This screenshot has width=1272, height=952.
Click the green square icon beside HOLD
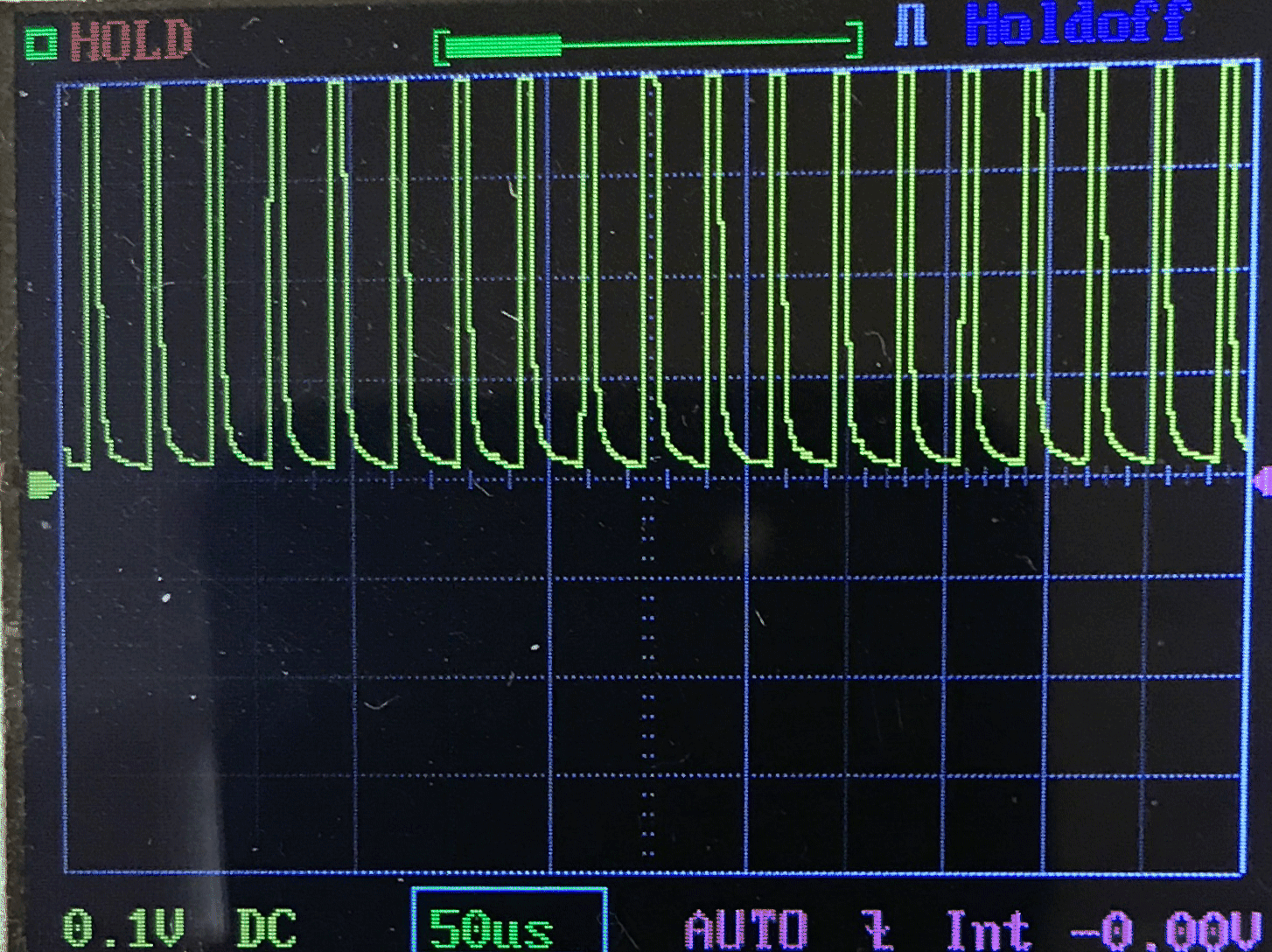tap(40, 43)
